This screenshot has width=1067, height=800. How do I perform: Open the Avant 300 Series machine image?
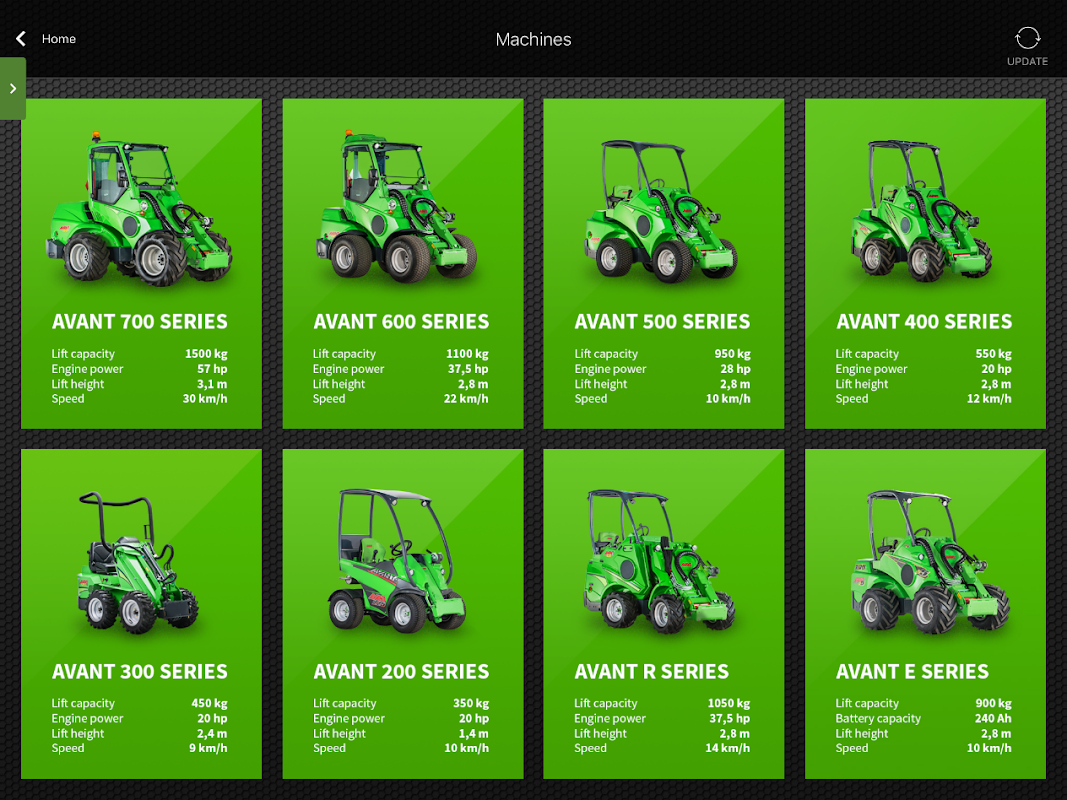[138, 563]
